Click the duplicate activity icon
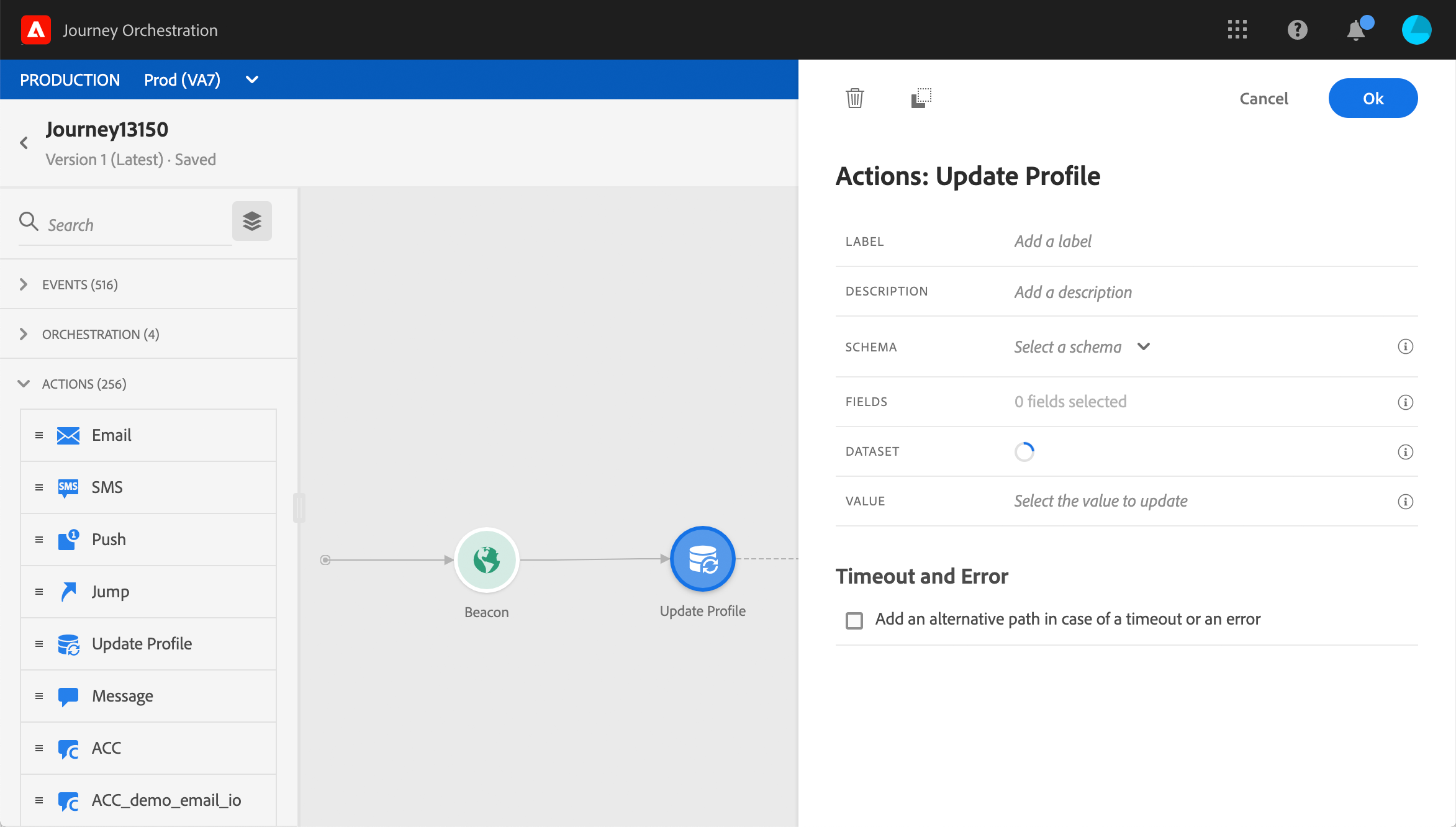Screen dimensions: 1456x827 [x=921, y=98]
